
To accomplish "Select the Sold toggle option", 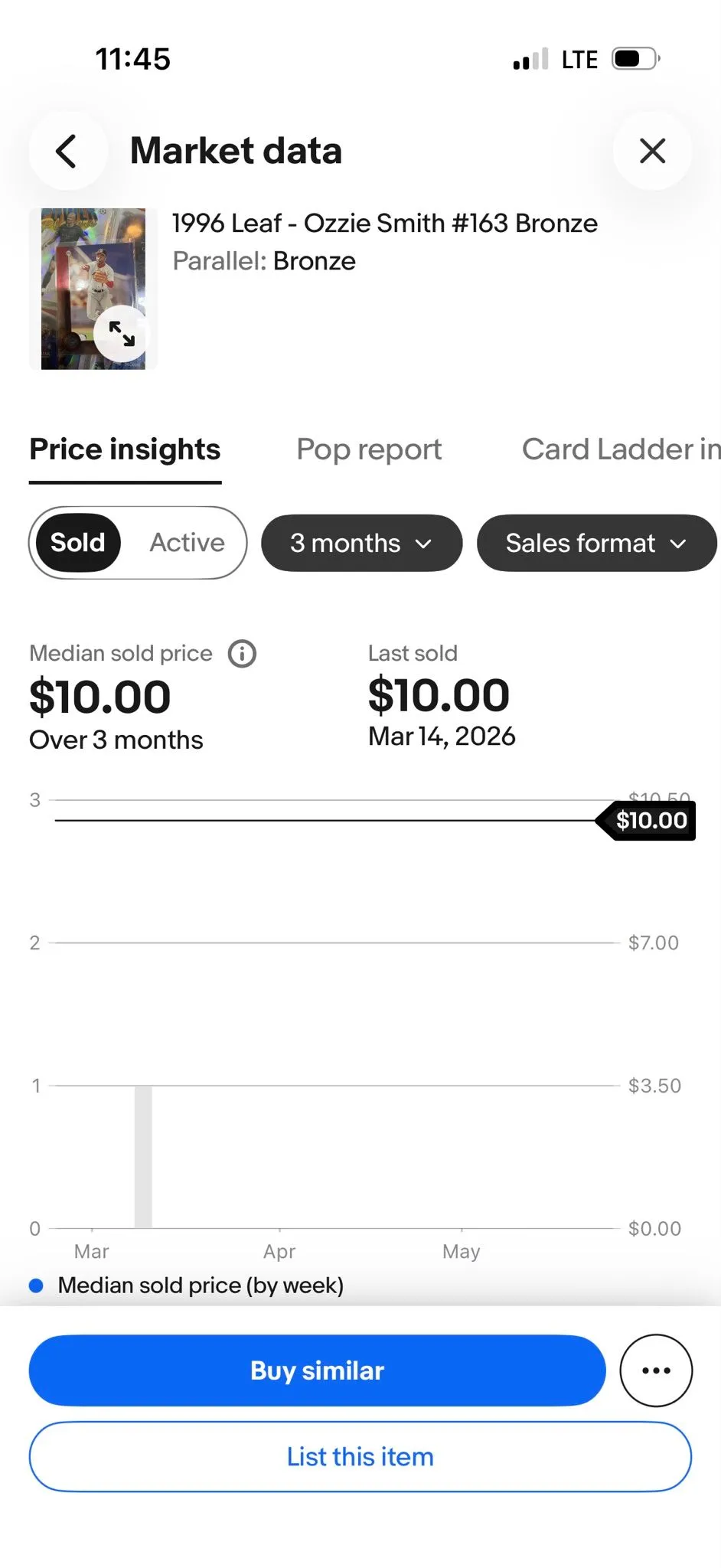I will tap(77, 543).
